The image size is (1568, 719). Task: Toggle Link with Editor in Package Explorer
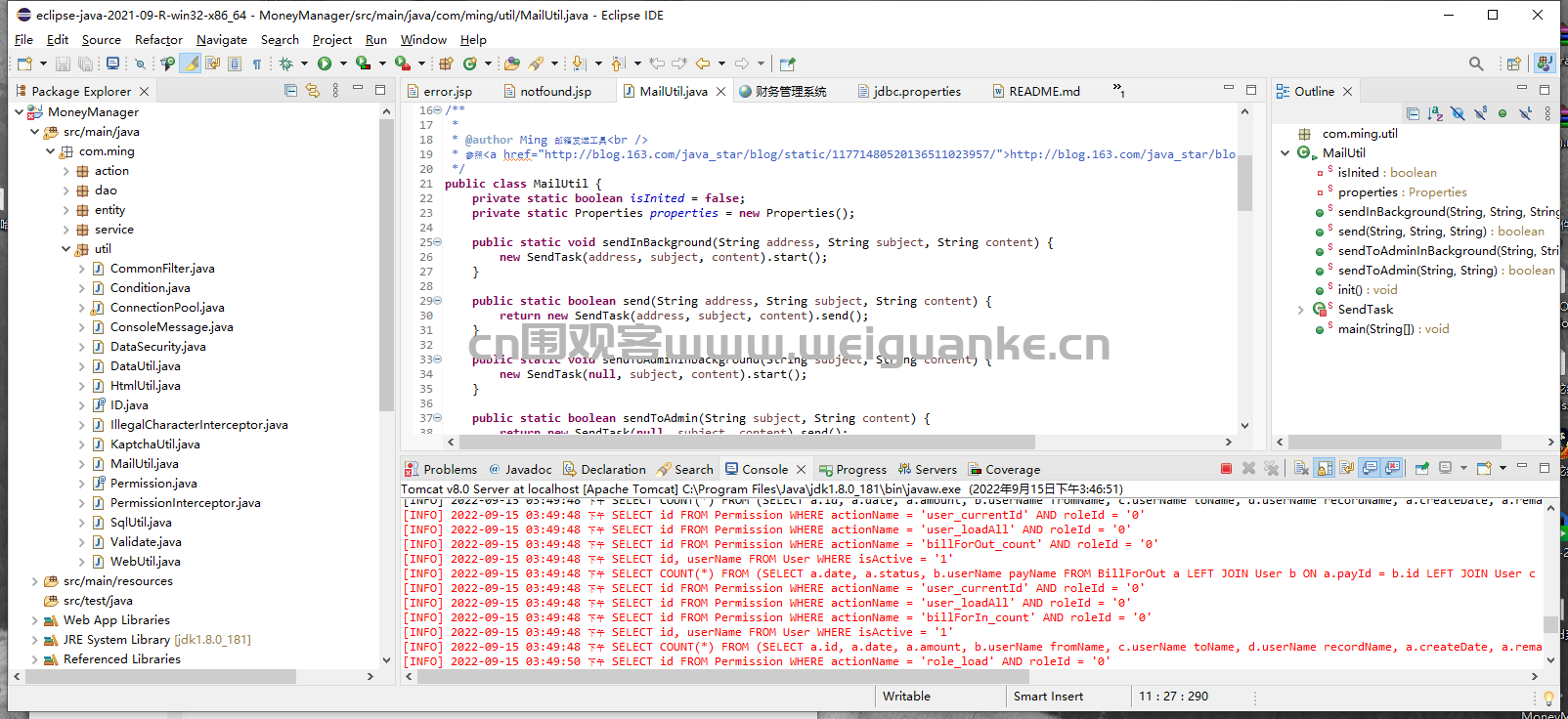[313, 91]
